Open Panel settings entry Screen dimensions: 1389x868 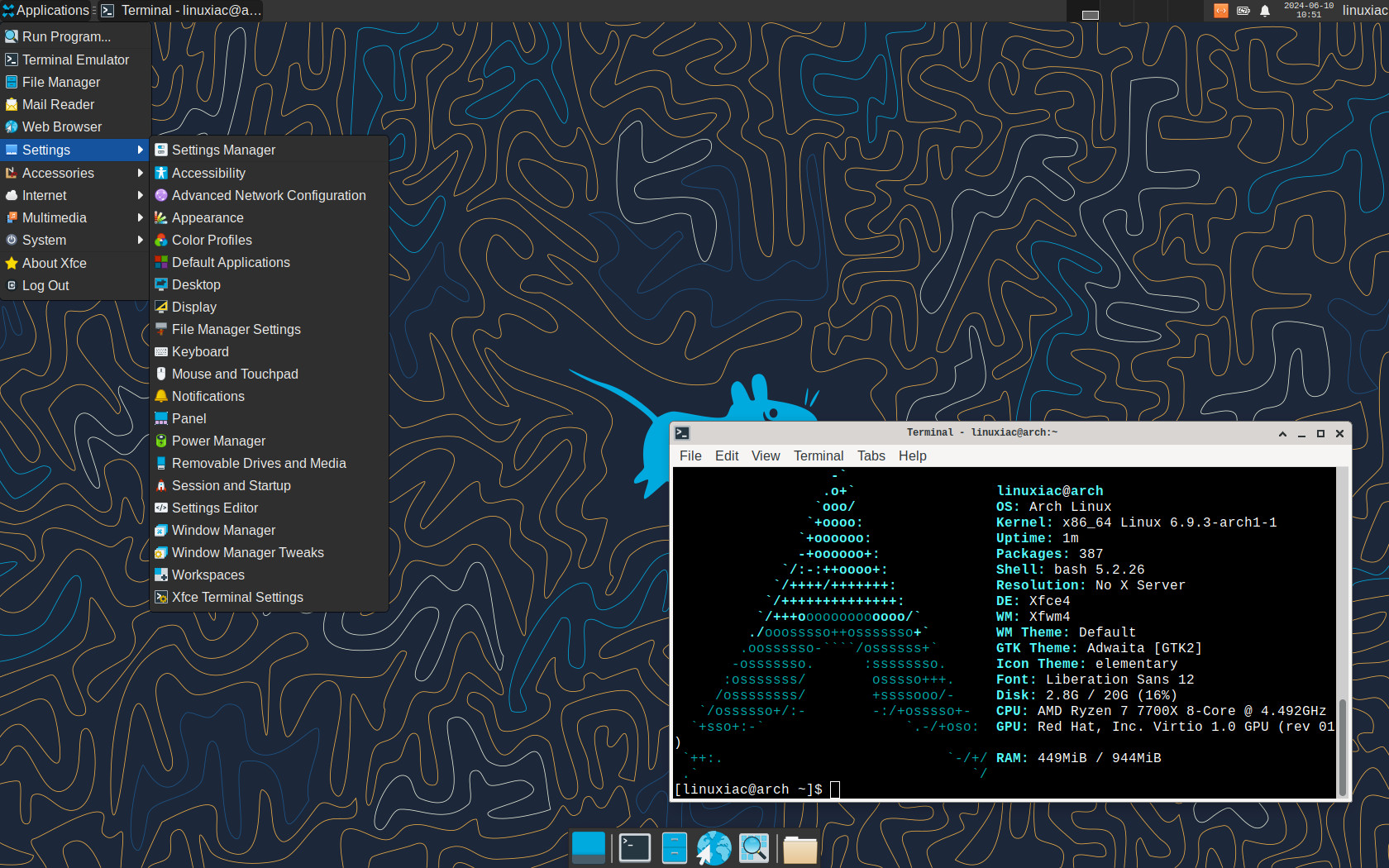pyautogui.click(x=270, y=418)
